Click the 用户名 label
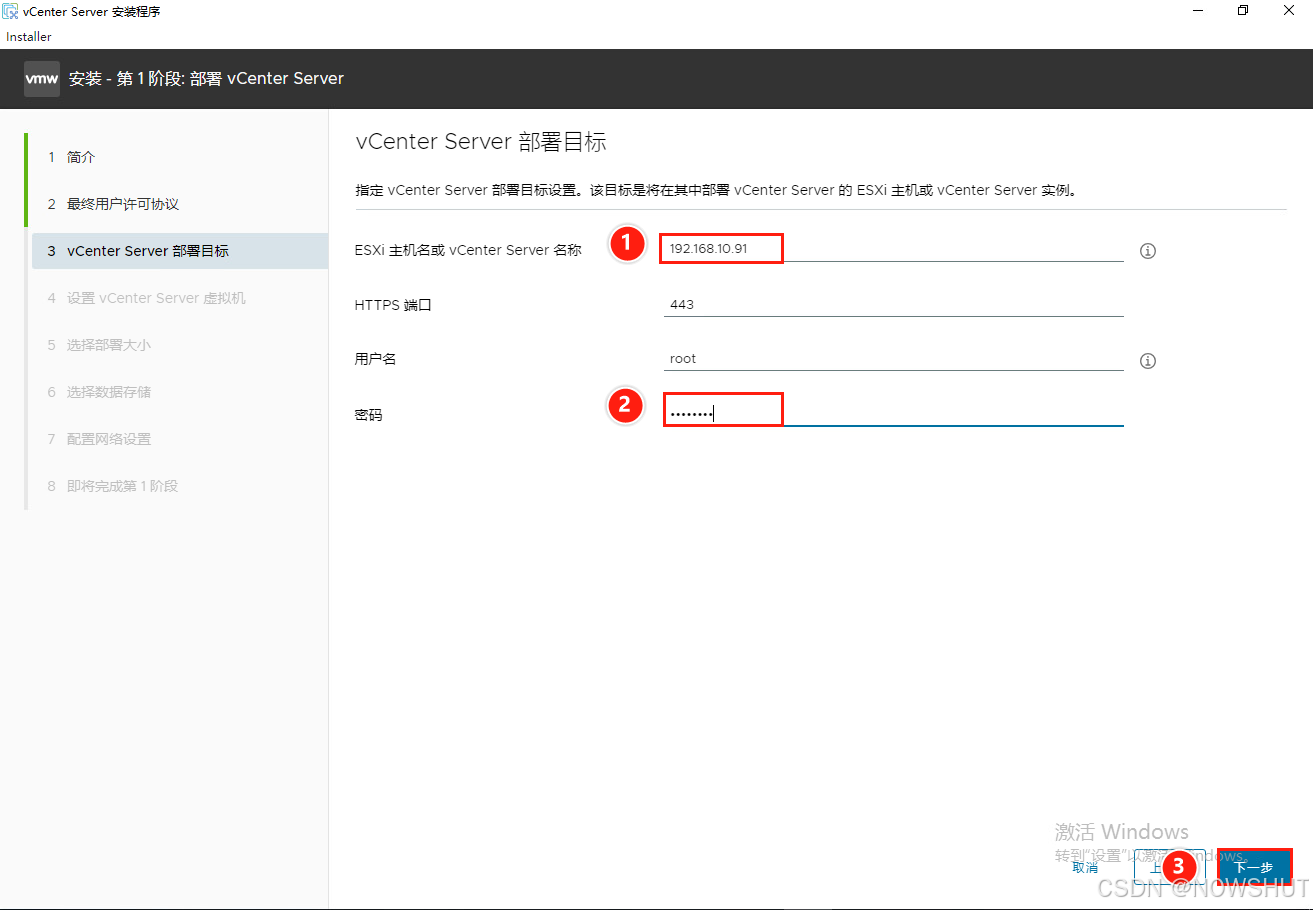Image resolution: width=1313 pixels, height=910 pixels. (x=376, y=359)
